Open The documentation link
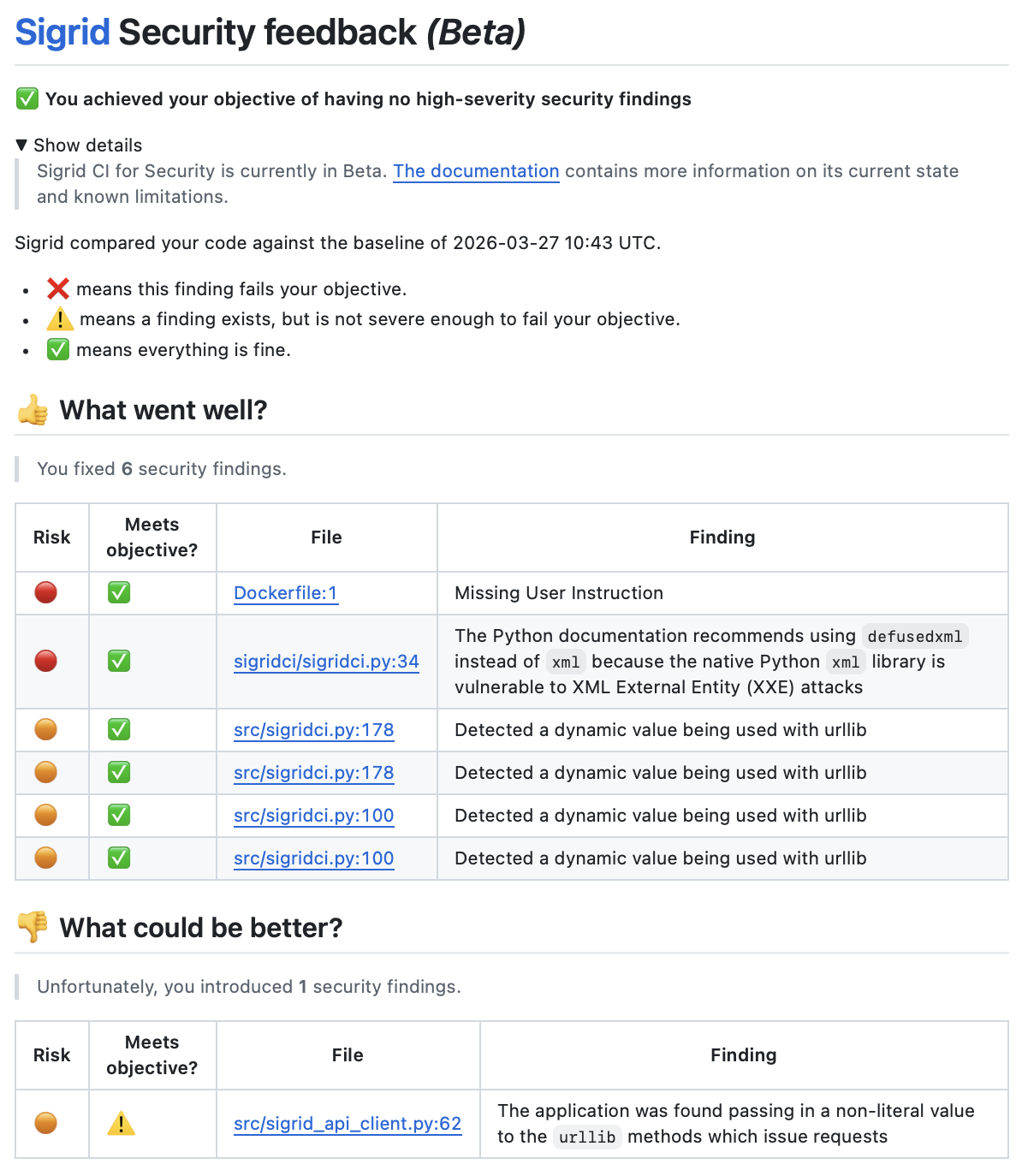Screen dimensions: 1022x1176 point(476,171)
